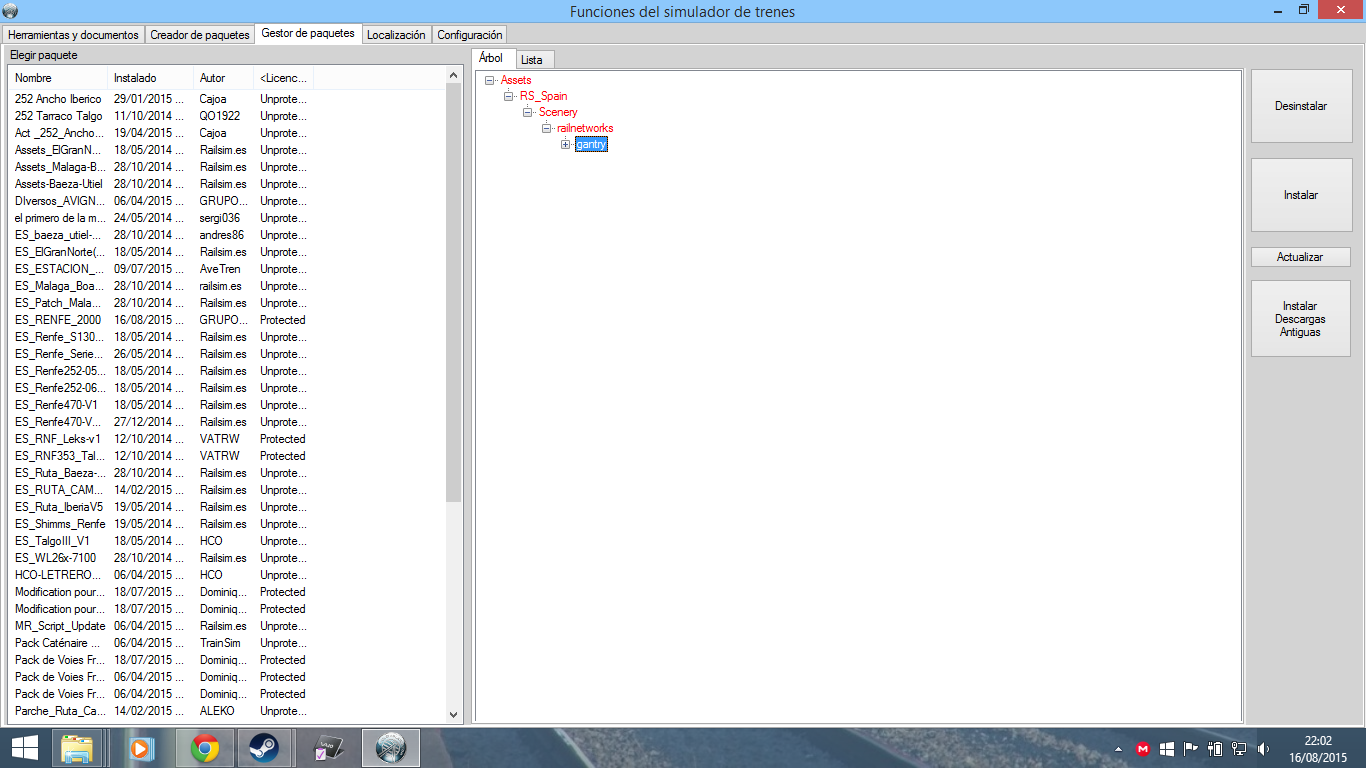Collapse the Scenery tree node
The height and width of the screenshot is (768, 1366).
pos(527,112)
